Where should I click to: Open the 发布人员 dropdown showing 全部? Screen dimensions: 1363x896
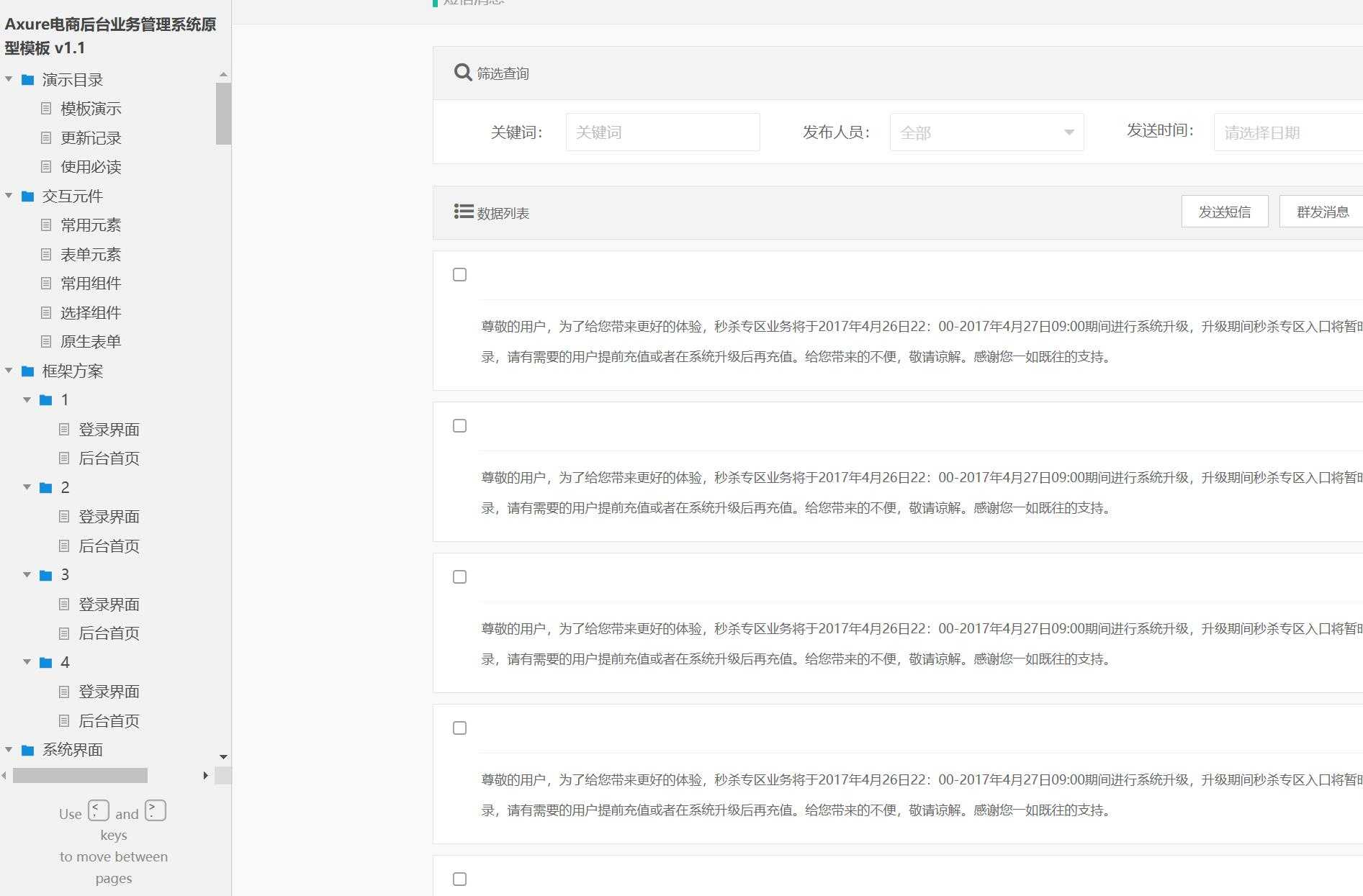point(985,132)
